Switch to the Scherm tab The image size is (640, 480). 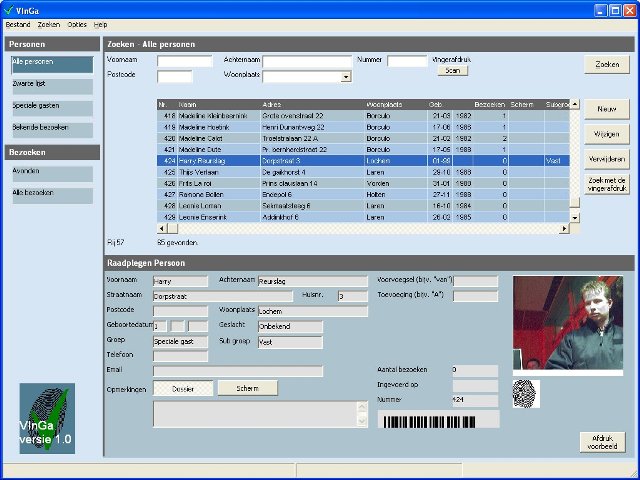[x=247, y=387]
